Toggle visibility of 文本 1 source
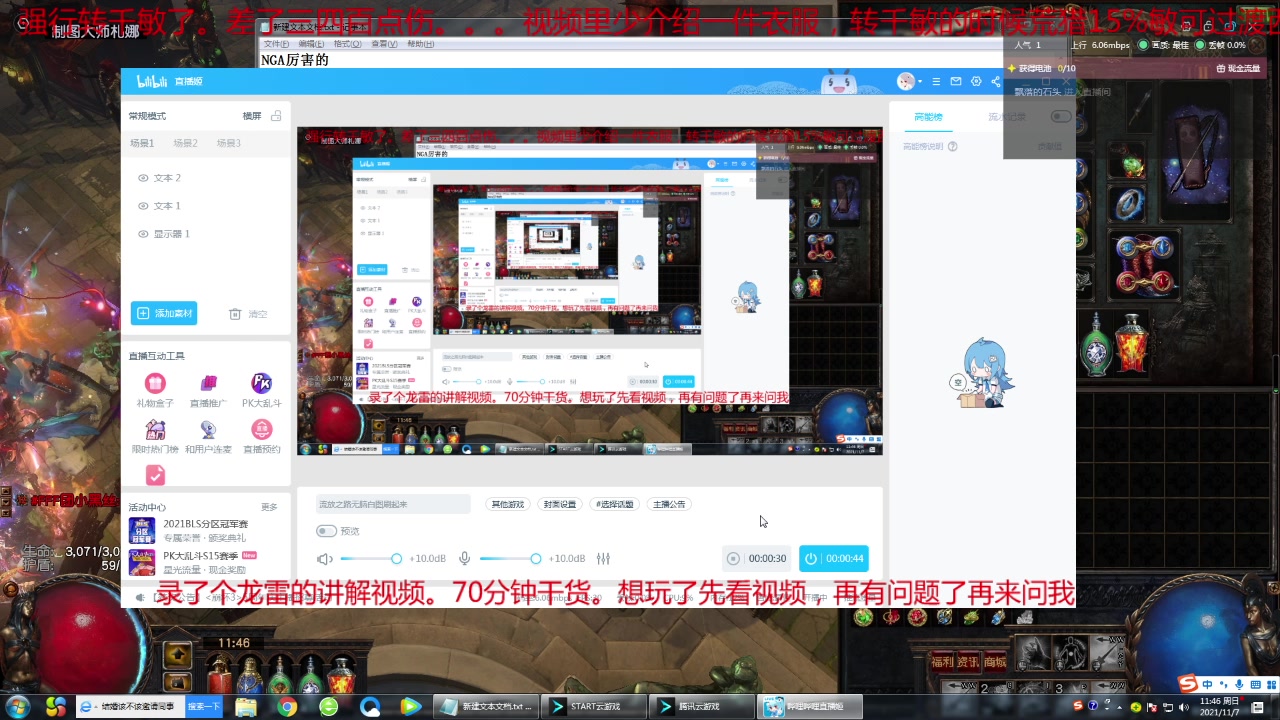Image resolution: width=1280 pixels, height=720 pixels. pyautogui.click(x=143, y=206)
